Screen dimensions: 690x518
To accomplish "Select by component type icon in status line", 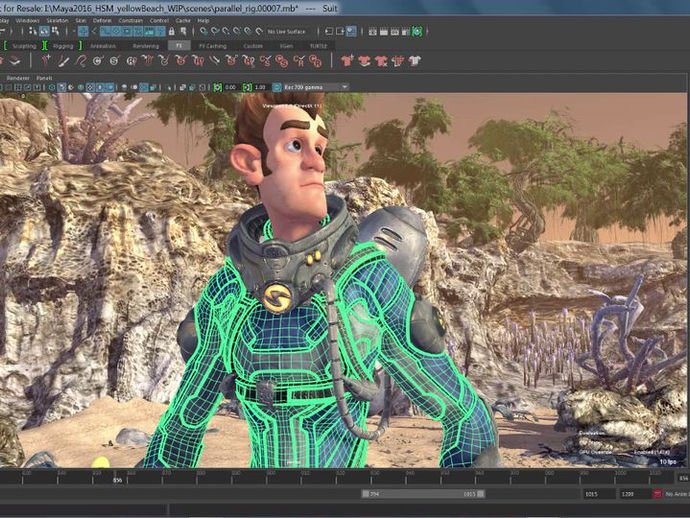I will [x=55, y=31].
